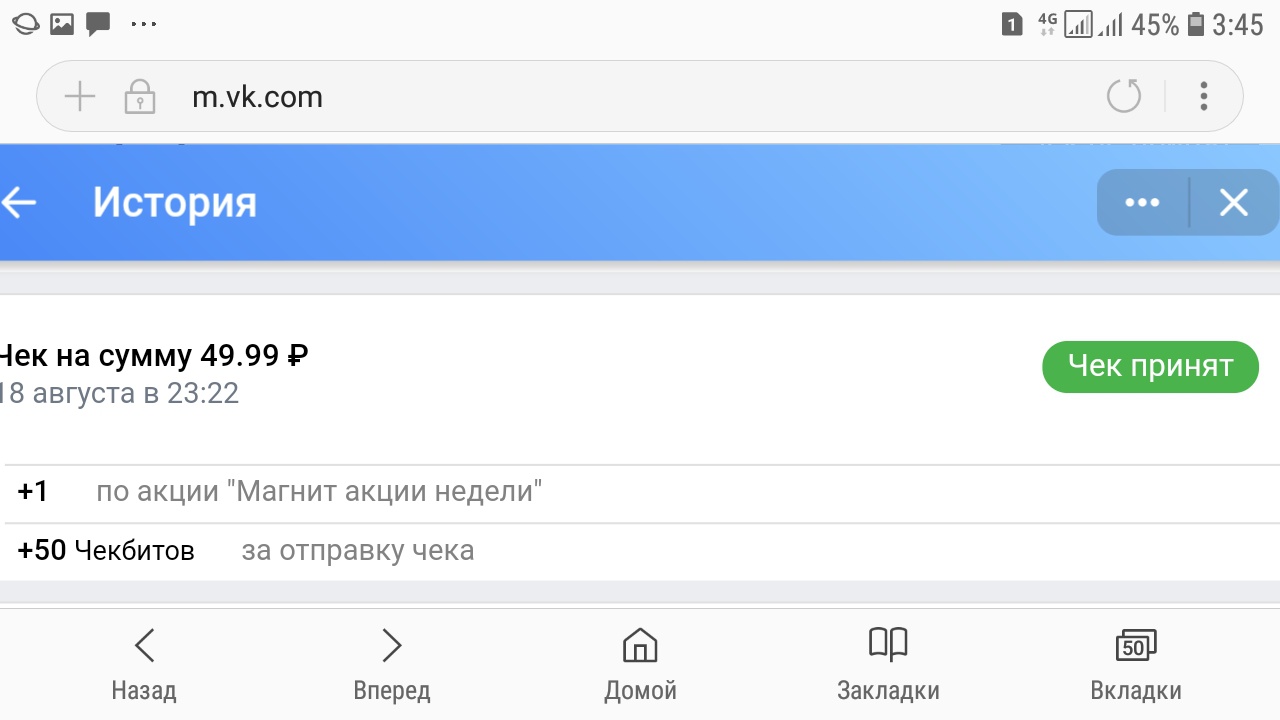Screen dimensions: 1280x720
Task: Add new tab with plus icon
Action: point(79,97)
